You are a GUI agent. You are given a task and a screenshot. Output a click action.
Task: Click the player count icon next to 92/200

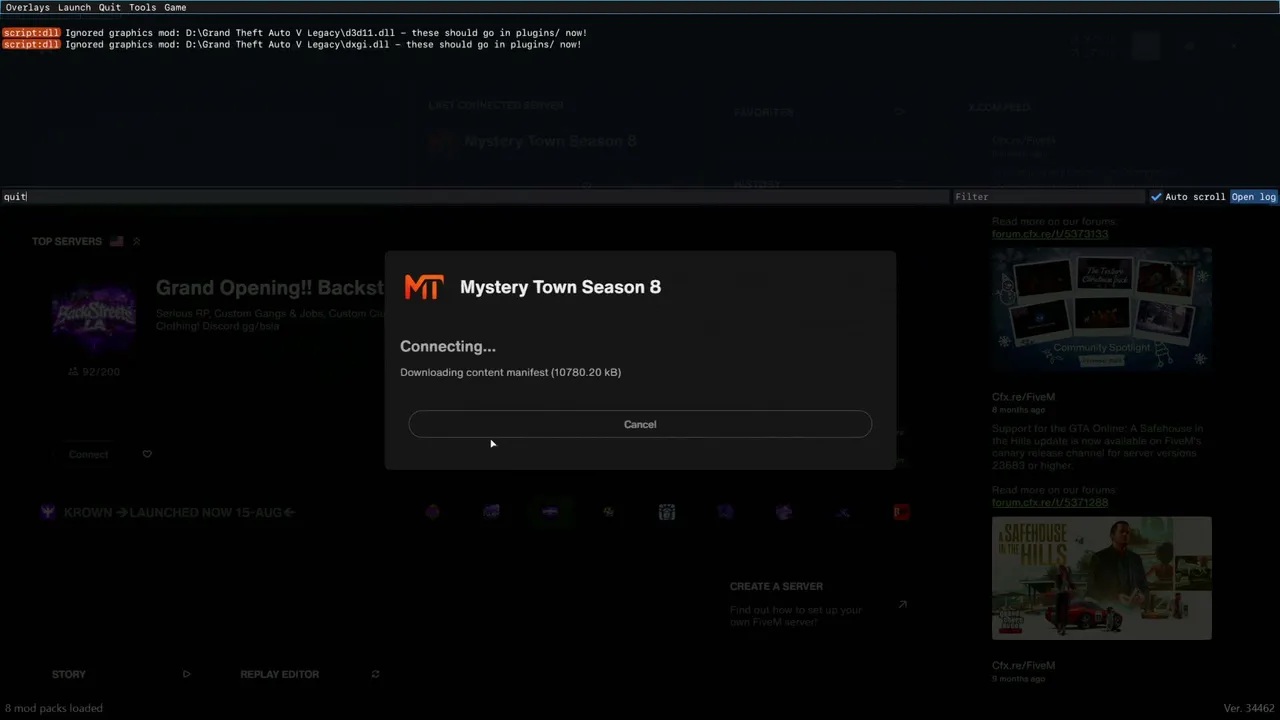(x=73, y=371)
